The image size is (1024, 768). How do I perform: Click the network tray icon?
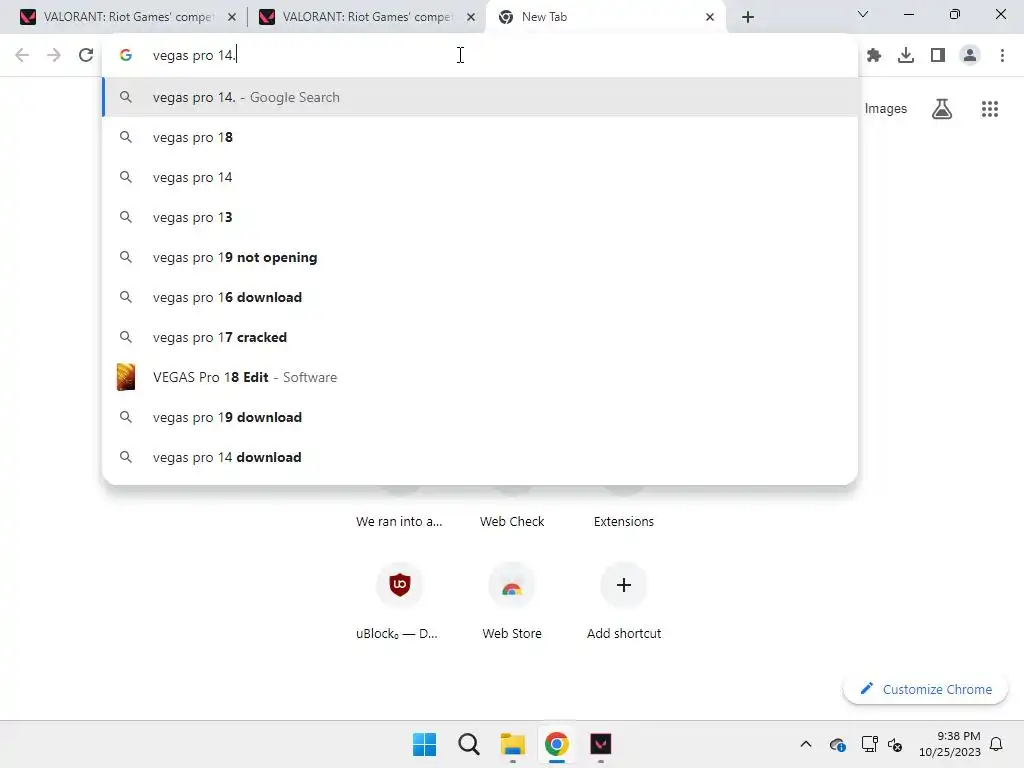coord(869,744)
